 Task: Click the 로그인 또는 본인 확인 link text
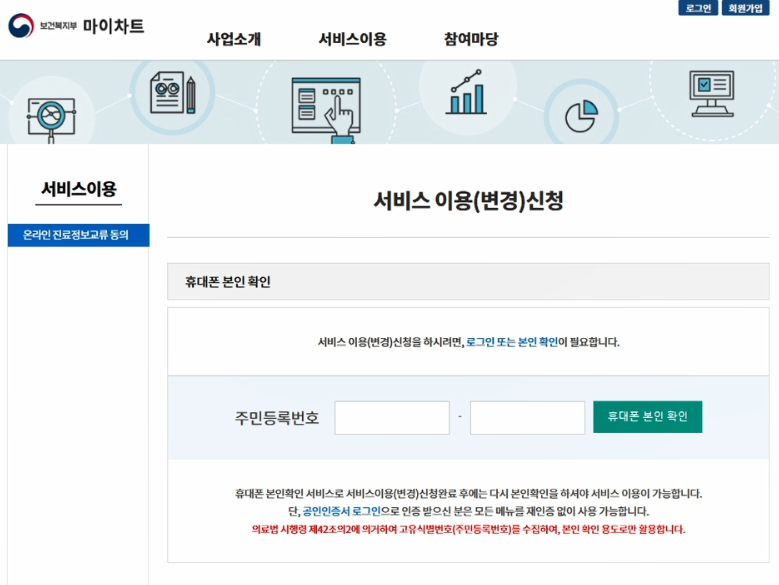512,342
